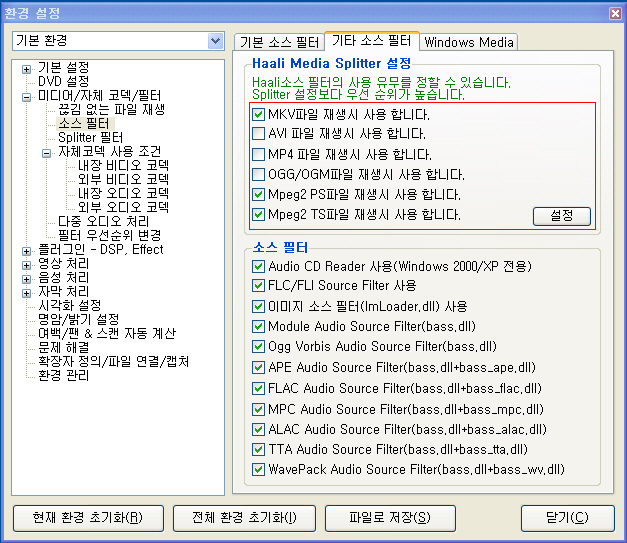Uncheck ALAC Audio Source Filter
This screenshot has height=543, width=627.
pos(258,429)
